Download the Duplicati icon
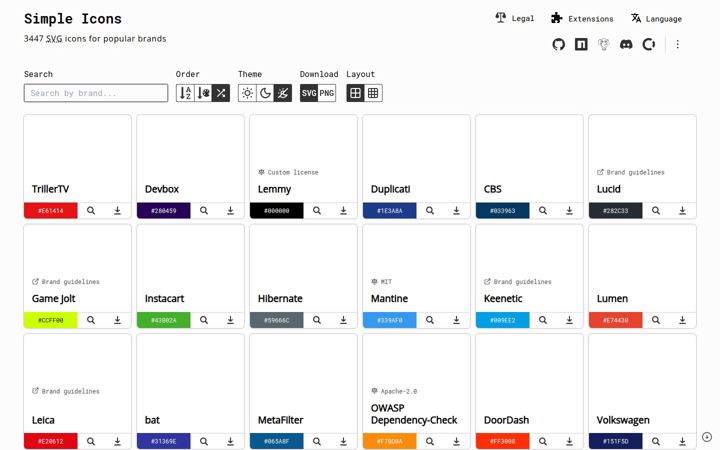720x450 pixels. (456, 211)
